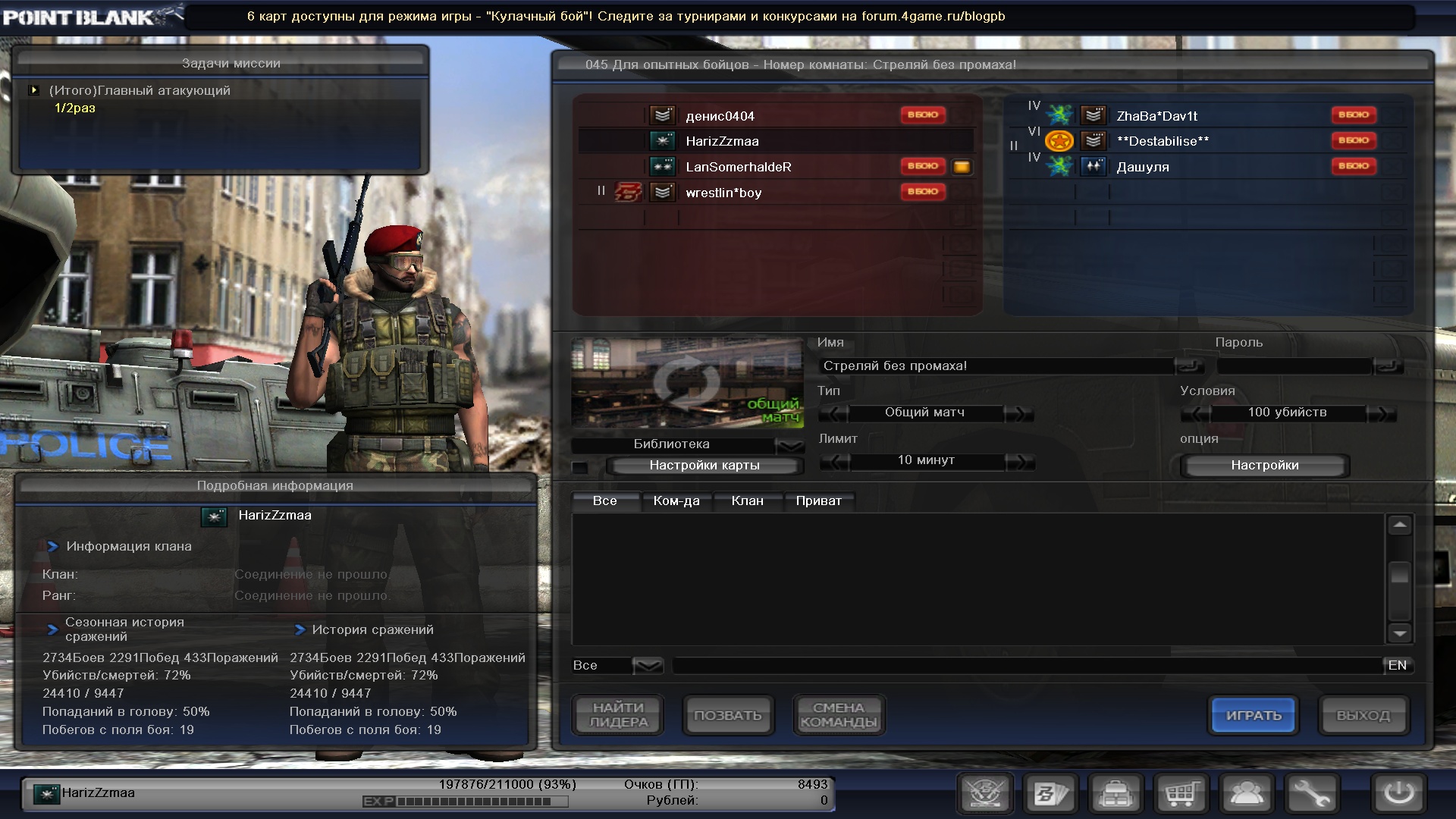Click the СМЕНА КОМАНДЫ button
The width and height of the screenshot is (1456, 819).
tap(838, 715)
